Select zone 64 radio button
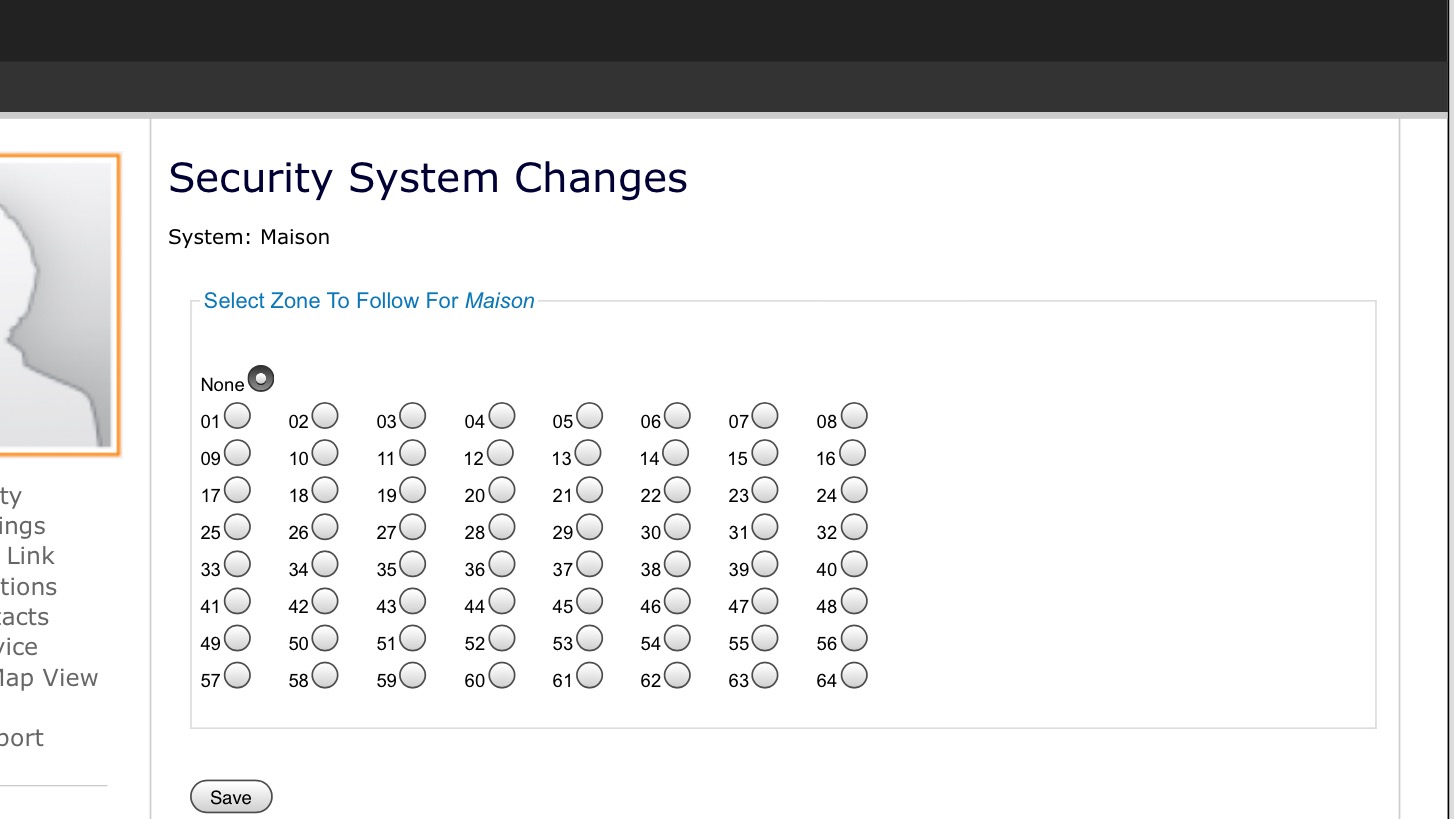This screenshot has height=819, width=1454. click(x=853, y=676)
